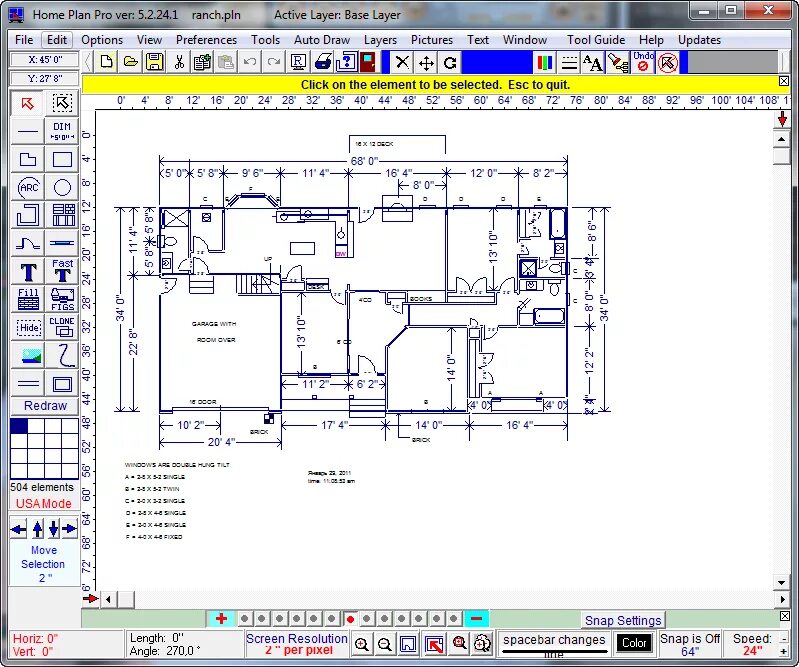The width and height of the screenshot is (799, 667).
Task: Click the fit plan to screen icon
Action: click(x=408, y=644)
